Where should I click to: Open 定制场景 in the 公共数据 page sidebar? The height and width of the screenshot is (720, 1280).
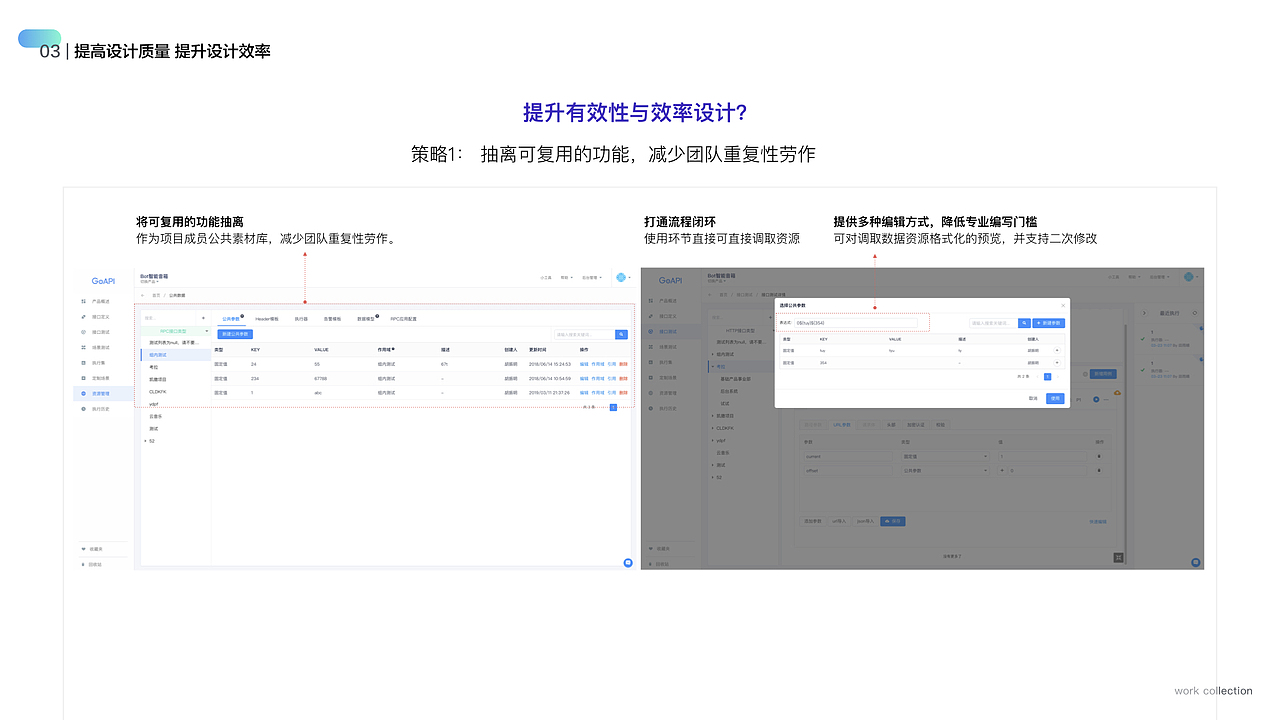101,378
